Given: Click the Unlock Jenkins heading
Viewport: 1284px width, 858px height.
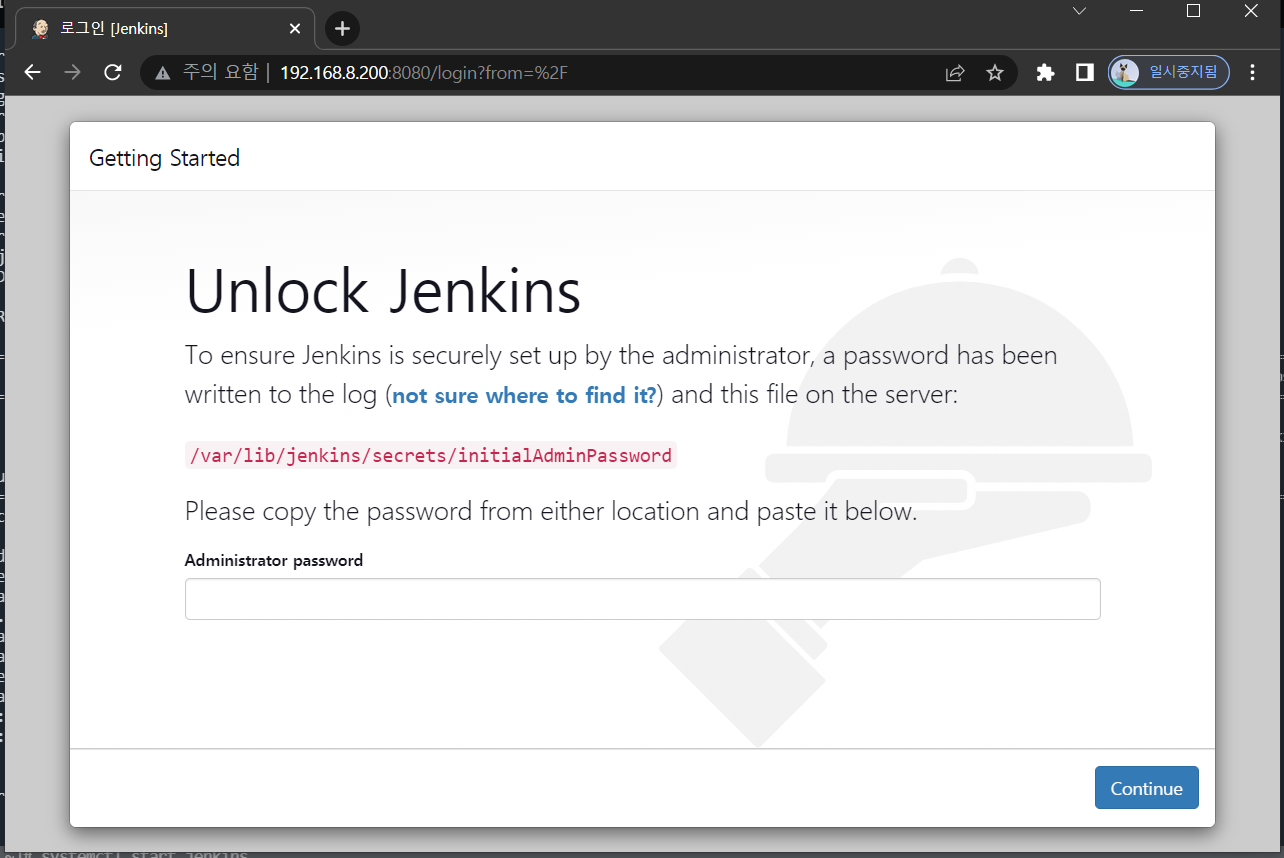Looking at the screenshot, I should click(383, 292).
